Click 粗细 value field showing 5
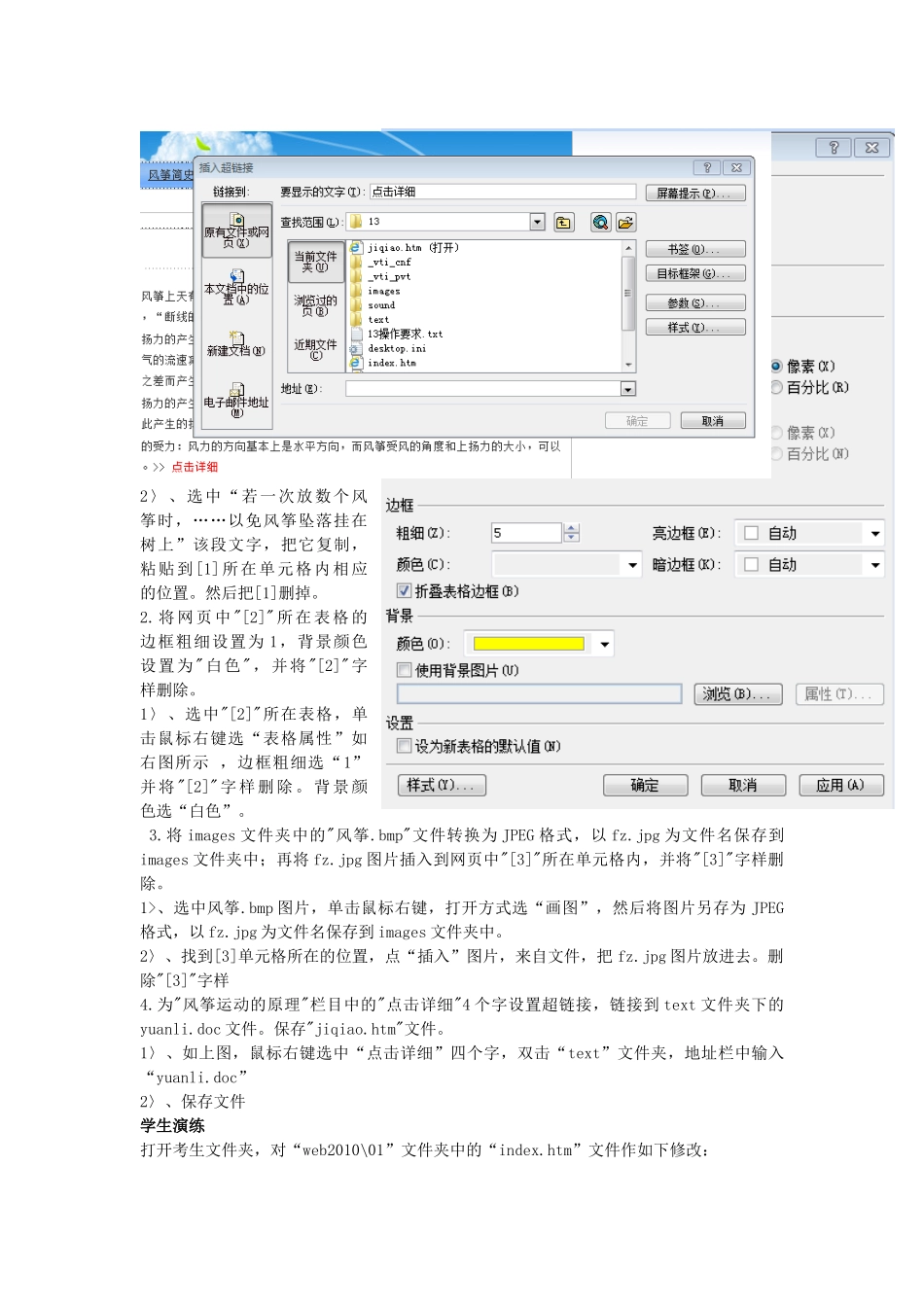The height and width of the screenshot is (1307, 924). pos(526,533)
